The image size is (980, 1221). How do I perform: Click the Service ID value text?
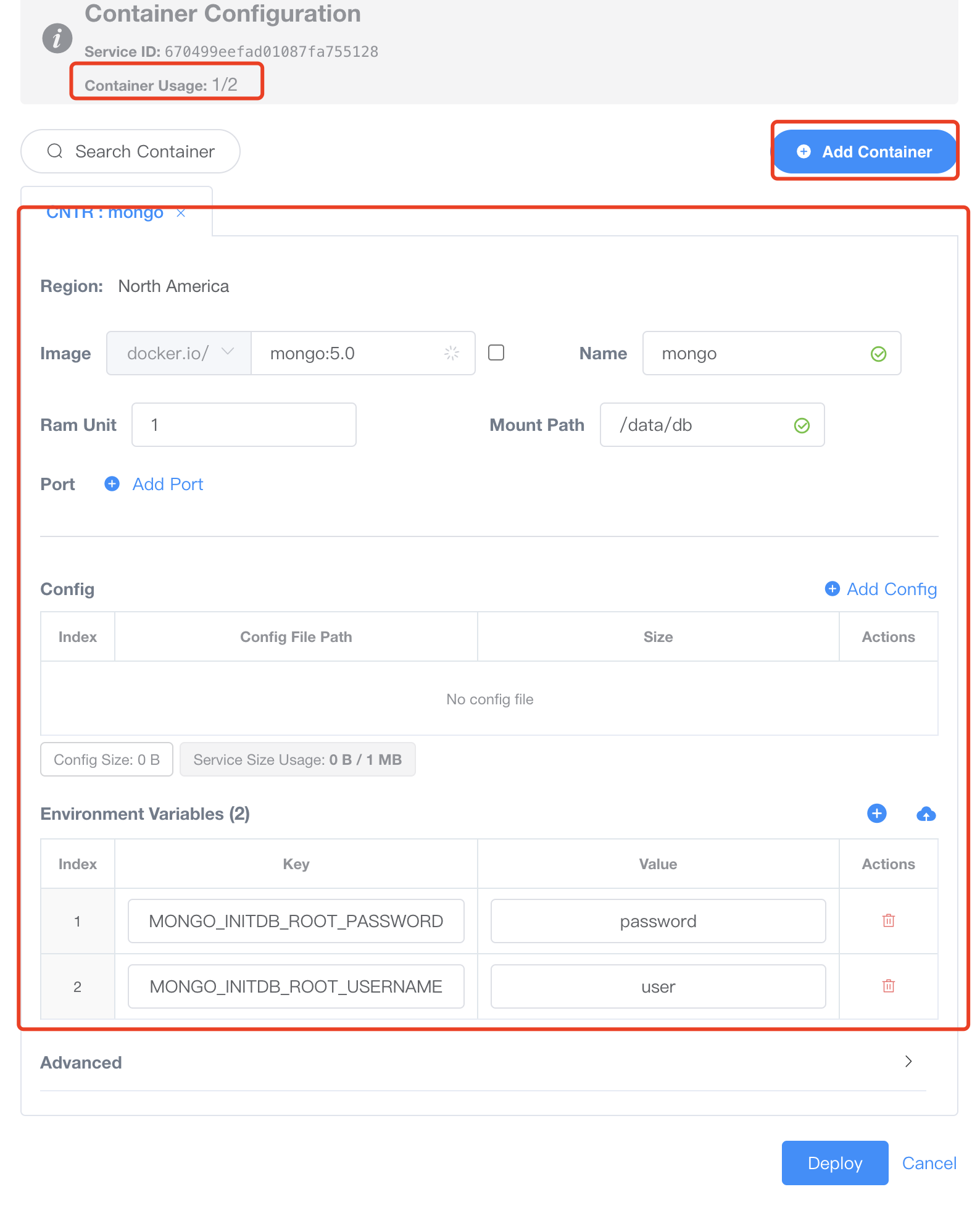coord(272,51)
